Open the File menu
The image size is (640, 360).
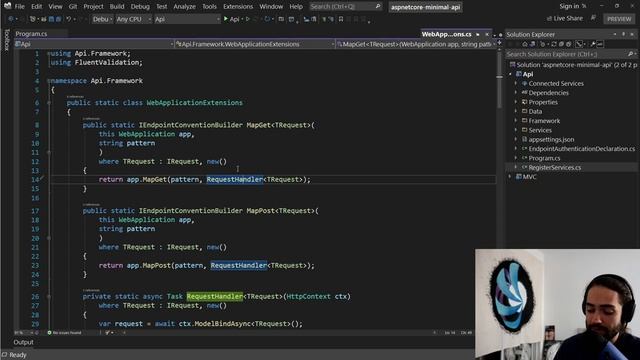pyautogui.click(x=20, y=7)
